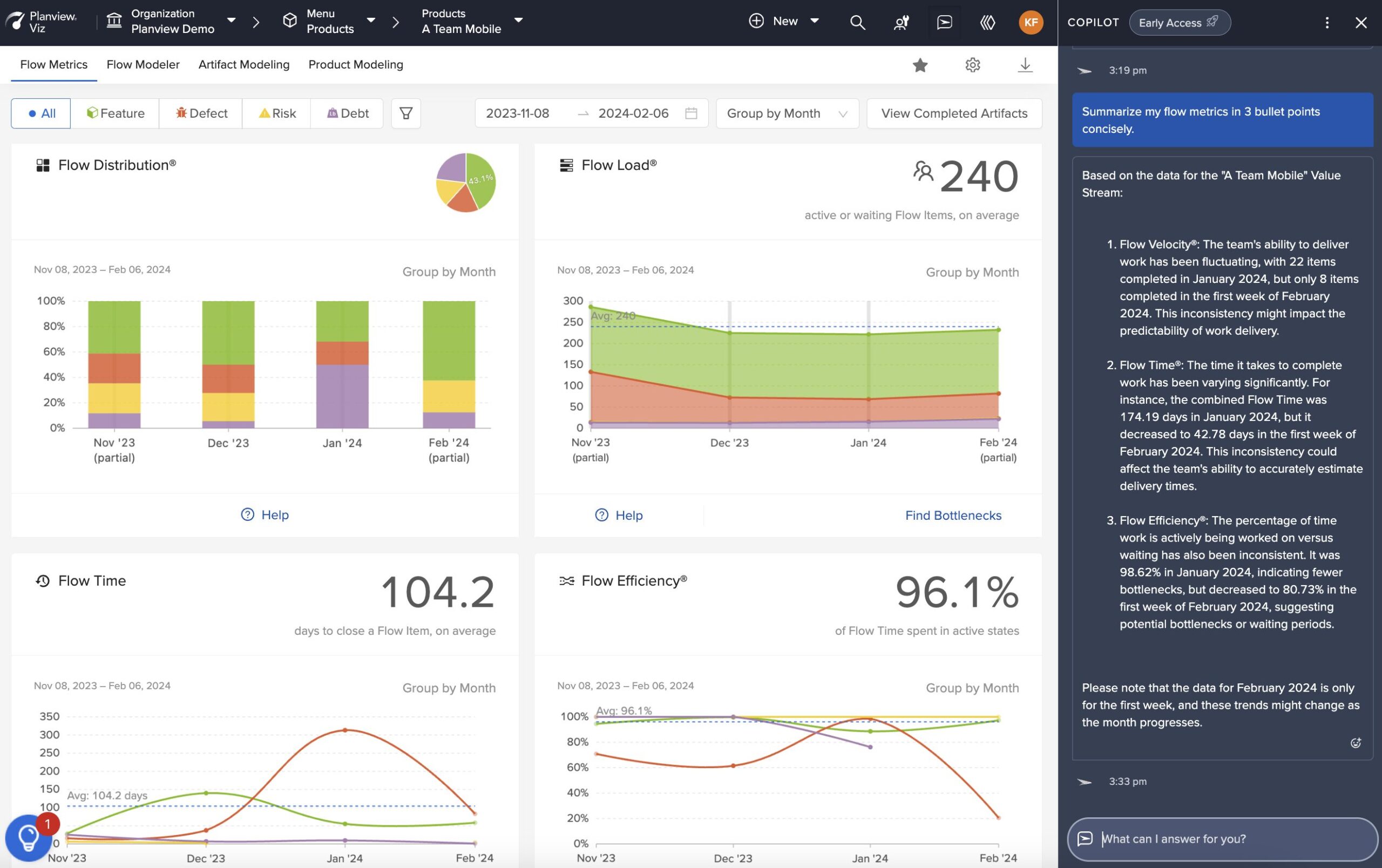Image resolution: width=1382 pixels, height=868 pixels.
Task: Click the Dec '23 yellow bar segment
Action: 228,407
